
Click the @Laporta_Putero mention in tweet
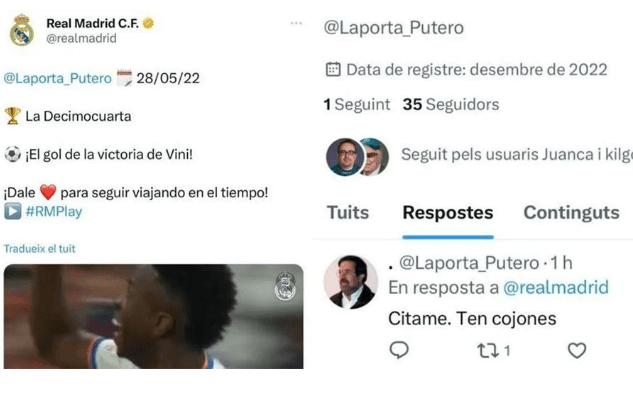(57, 78)
